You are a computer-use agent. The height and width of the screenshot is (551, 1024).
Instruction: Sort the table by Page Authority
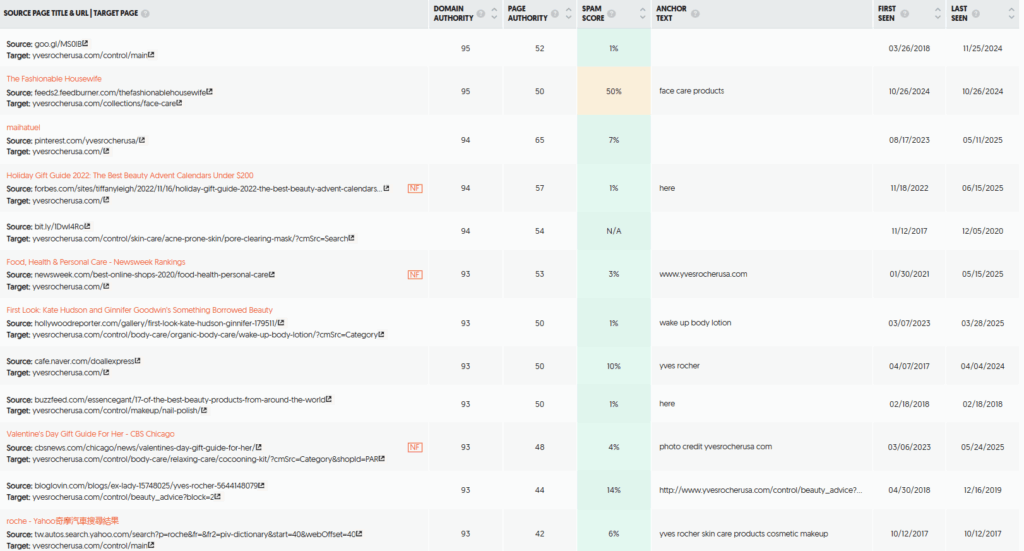click(x=568, y=14)
